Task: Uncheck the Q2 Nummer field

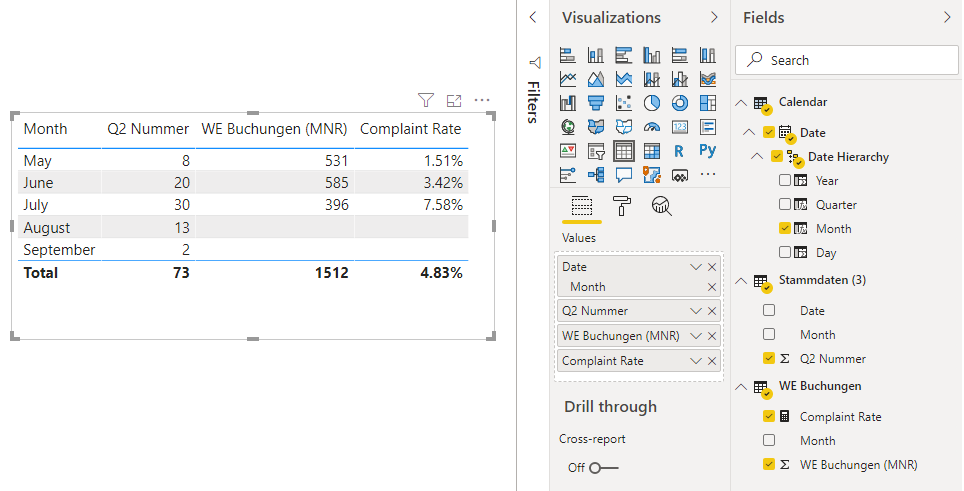Action: click(x=768, y=358)
